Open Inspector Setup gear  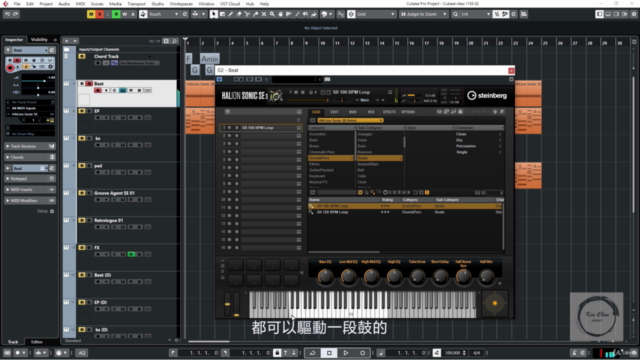(x=52, y=211)
